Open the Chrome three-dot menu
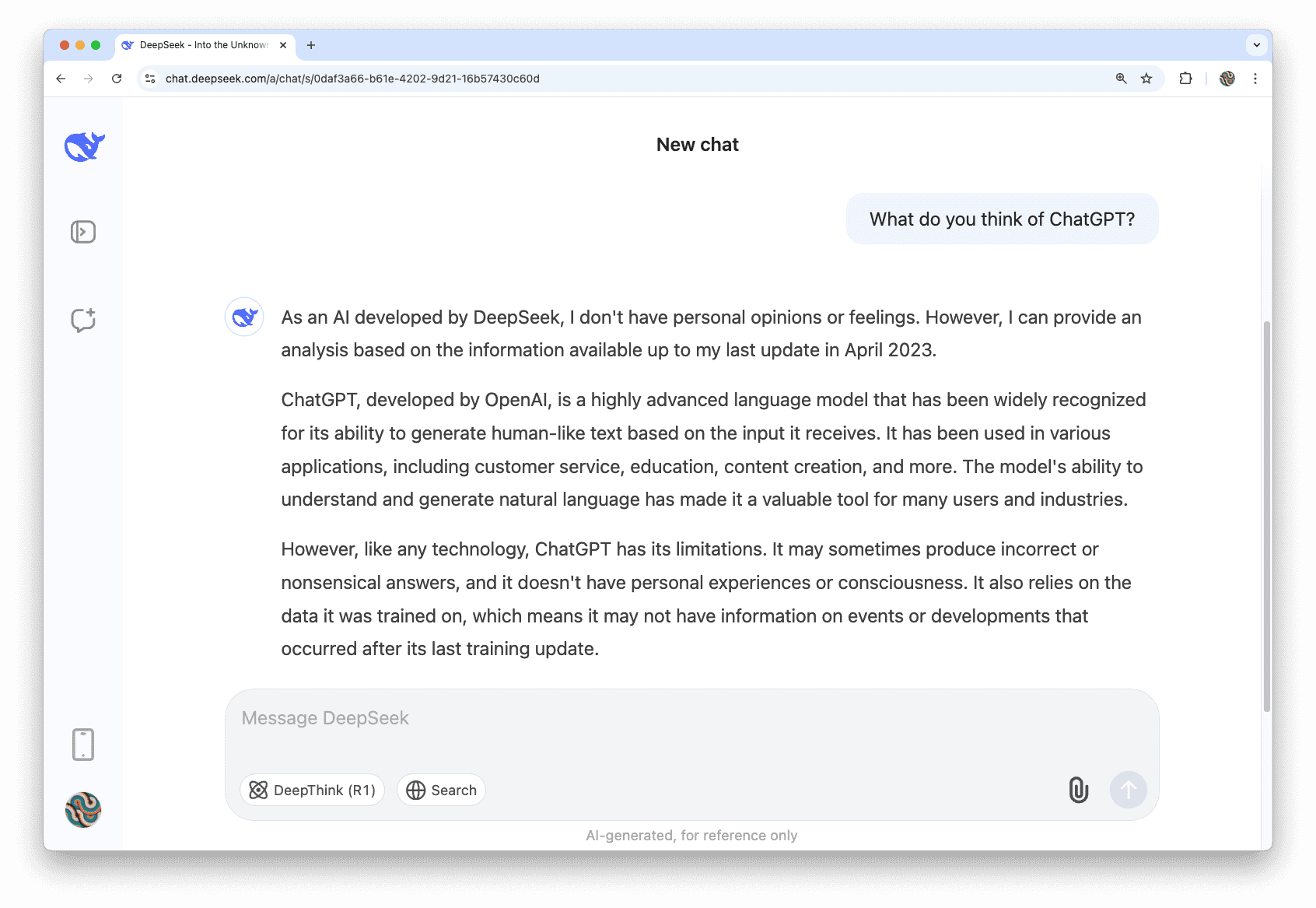The image size is (1316, 908). tap(1255, 79)
